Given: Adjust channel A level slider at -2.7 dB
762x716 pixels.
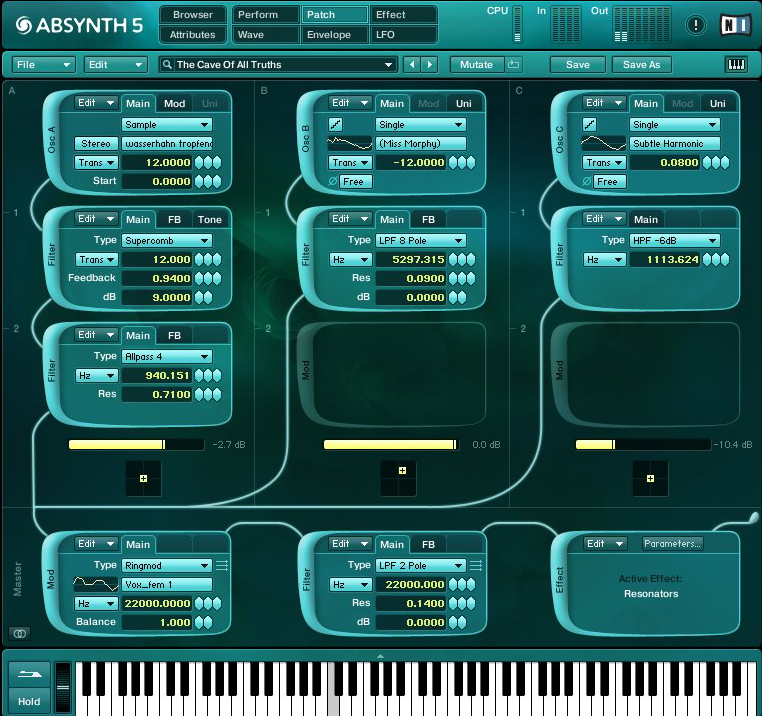Looking at the screenshot, I should pos(137,444).
